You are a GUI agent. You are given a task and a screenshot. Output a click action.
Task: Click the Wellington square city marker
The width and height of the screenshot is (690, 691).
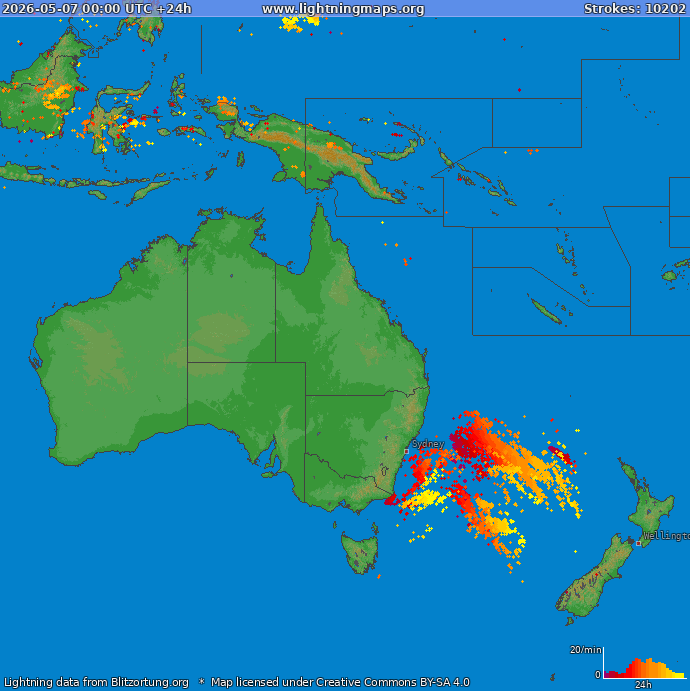coord(638,543)
